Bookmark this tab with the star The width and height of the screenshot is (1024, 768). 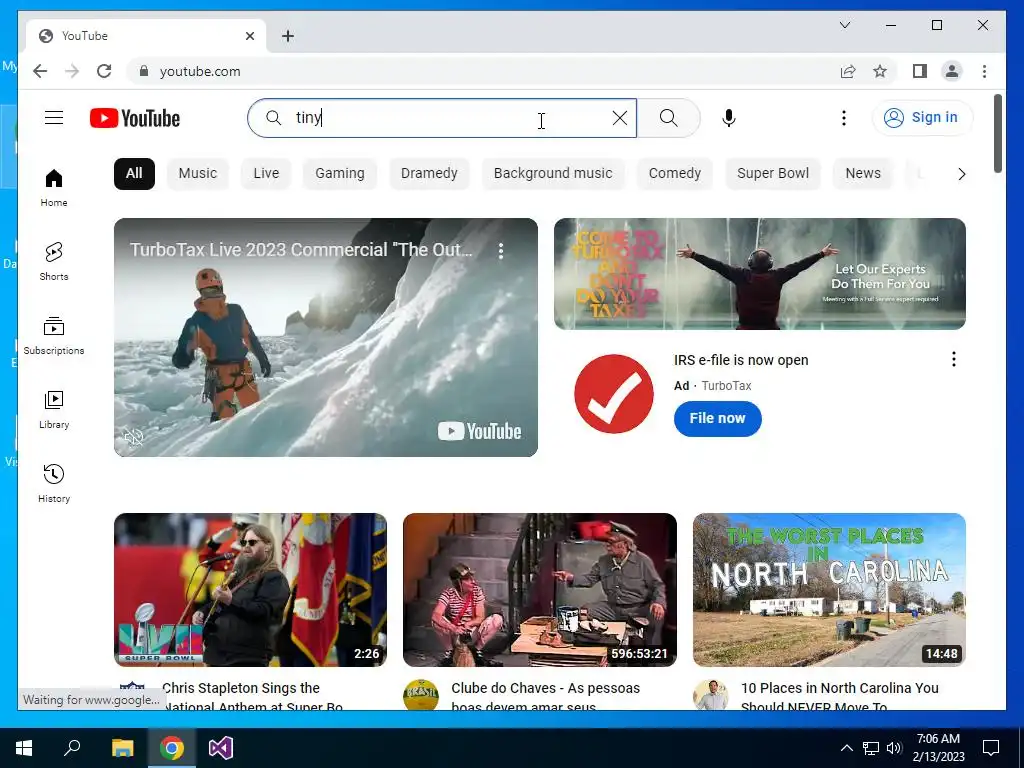tap(880, 71)
